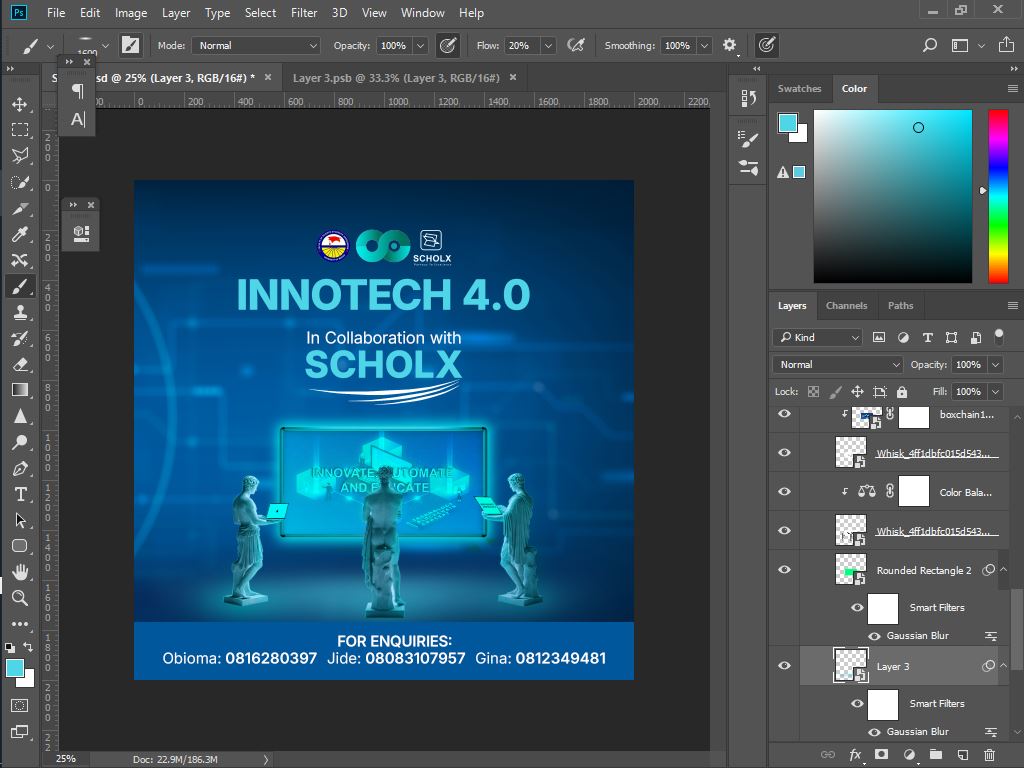Screen dimensions: 1024x768
Task: Create a new layer with the new-layer icon
Action: coord(963,755)
